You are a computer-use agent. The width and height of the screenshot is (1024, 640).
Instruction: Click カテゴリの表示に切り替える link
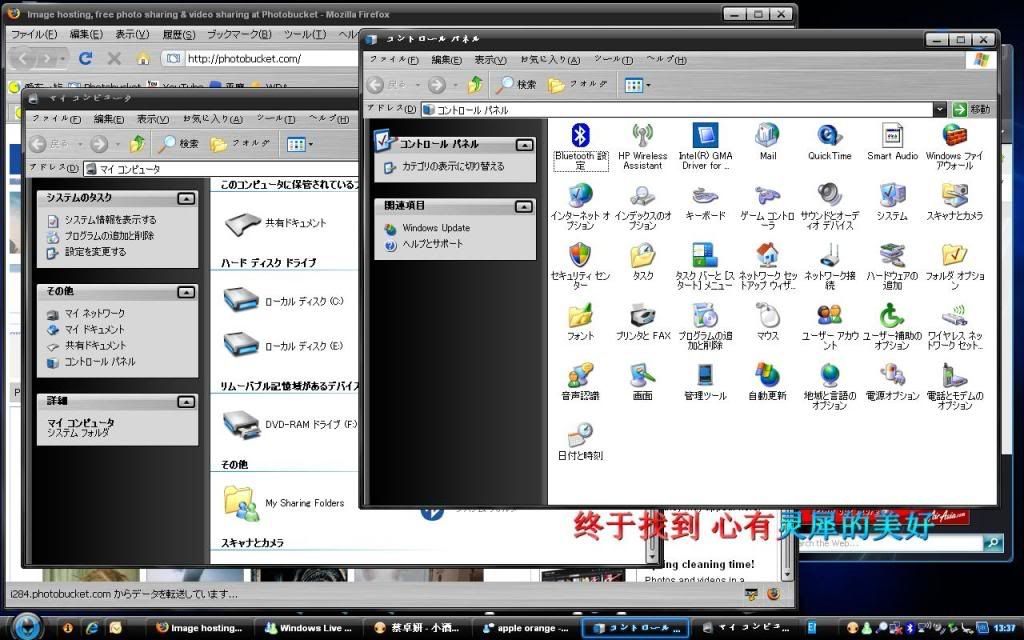(x=453, y=167)
